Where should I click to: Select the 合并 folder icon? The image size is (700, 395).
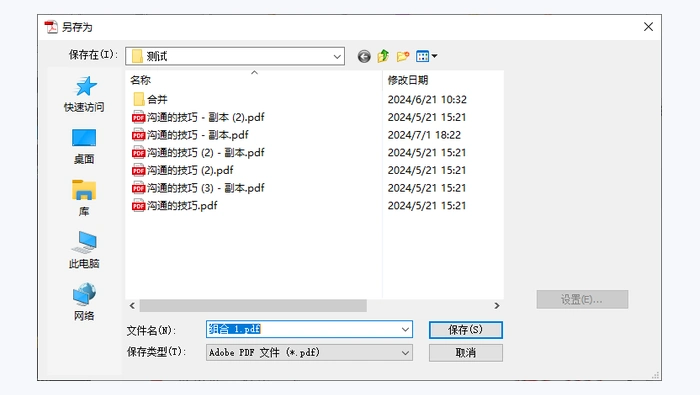click(139, 99)
